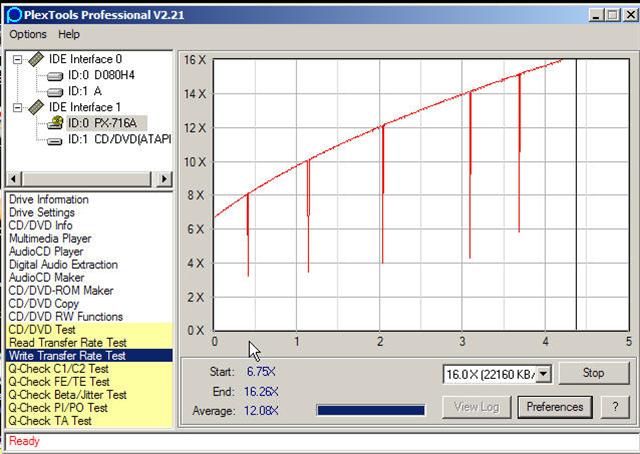Click the drive icon beside ID:1 A
The image size is (640, 454).
(55, 92)
